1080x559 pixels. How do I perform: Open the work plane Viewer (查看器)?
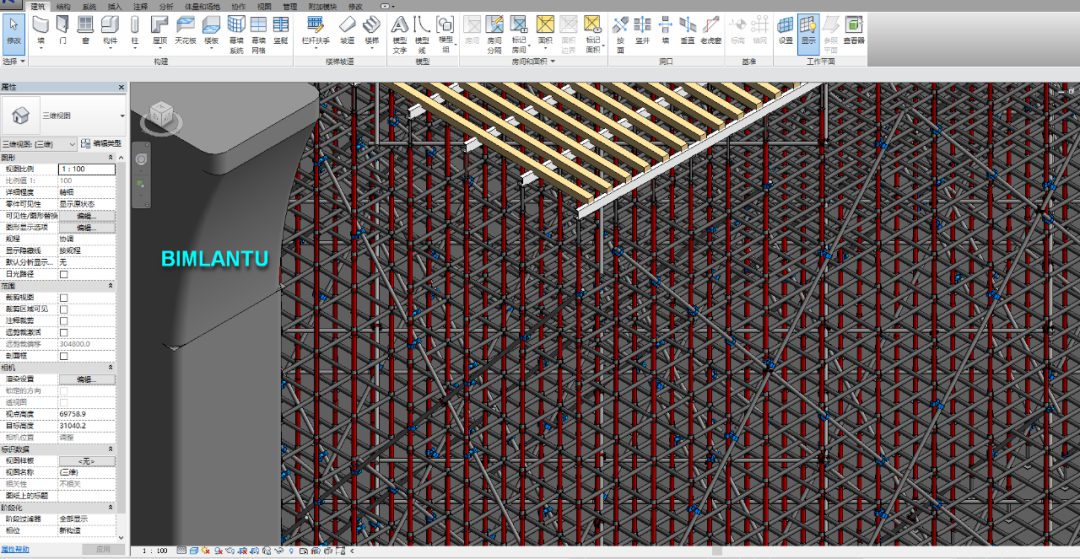(854, 32)
